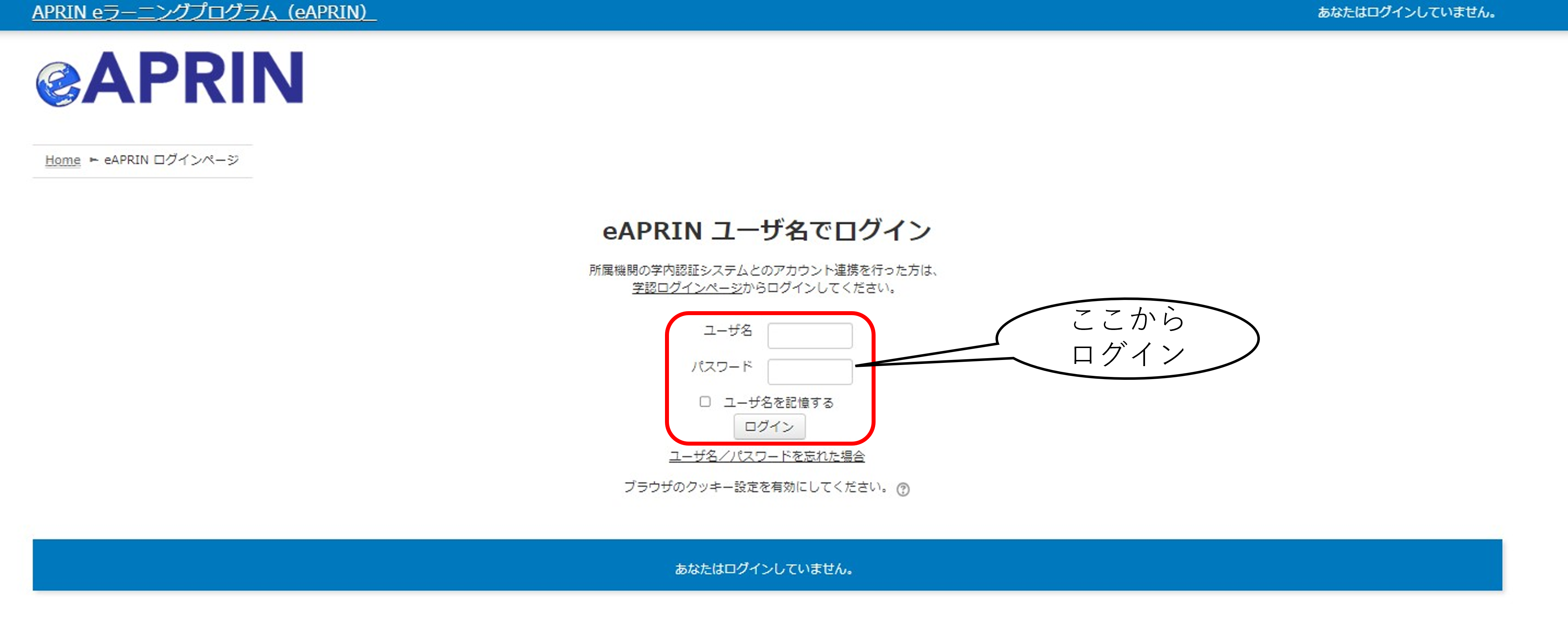
Task: Focus the ユーザ名 input field
Action: 809,335
